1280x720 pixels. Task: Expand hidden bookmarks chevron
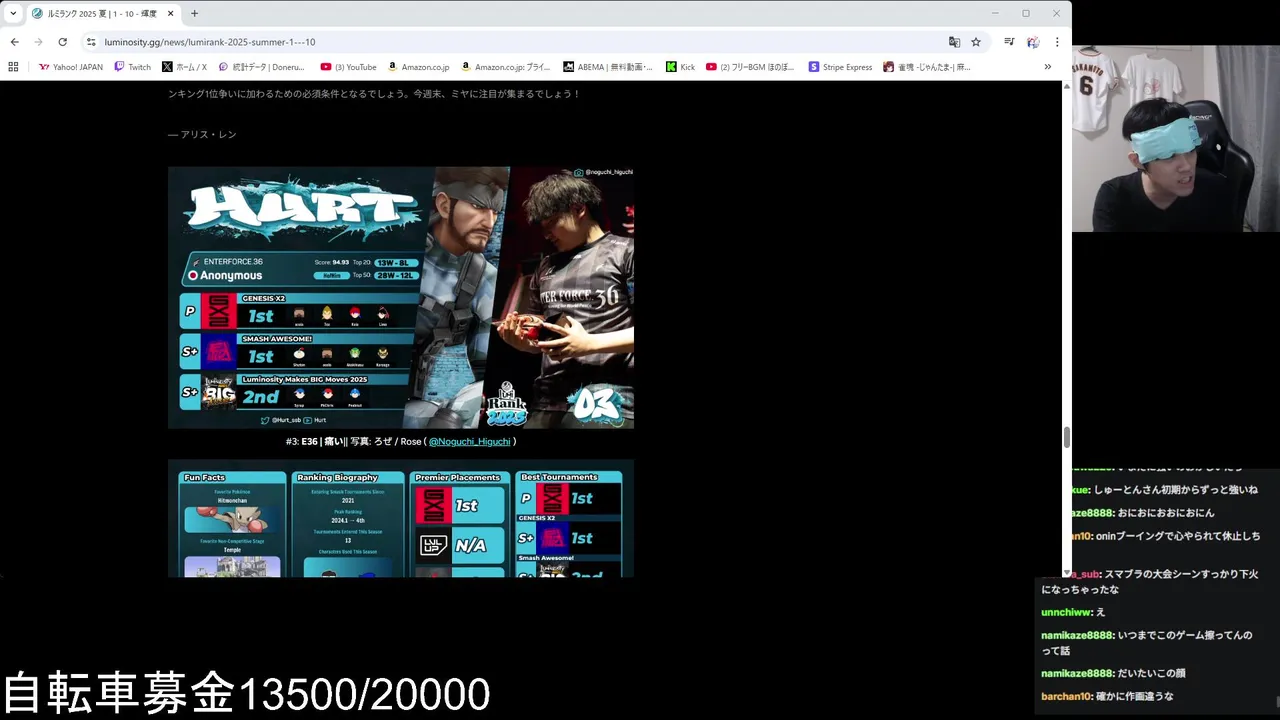[x=1047, y=67]
